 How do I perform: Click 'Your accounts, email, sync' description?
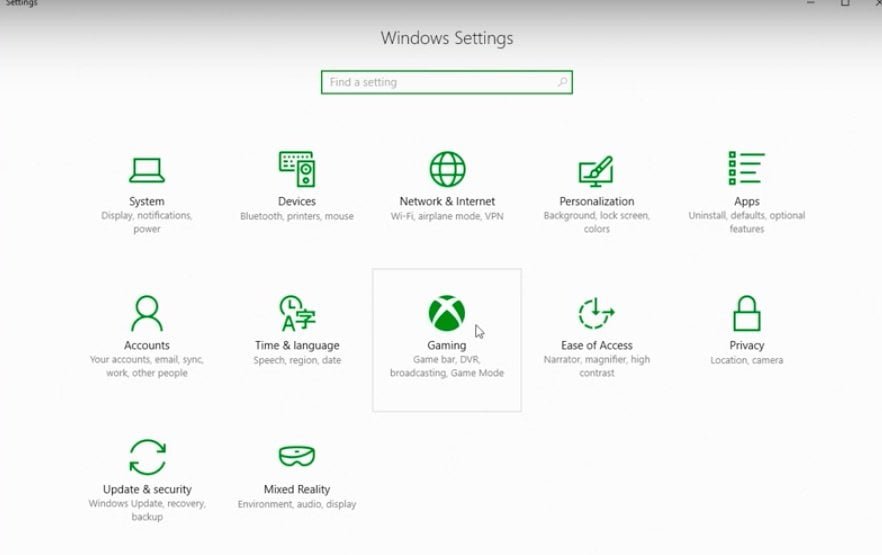147,366
